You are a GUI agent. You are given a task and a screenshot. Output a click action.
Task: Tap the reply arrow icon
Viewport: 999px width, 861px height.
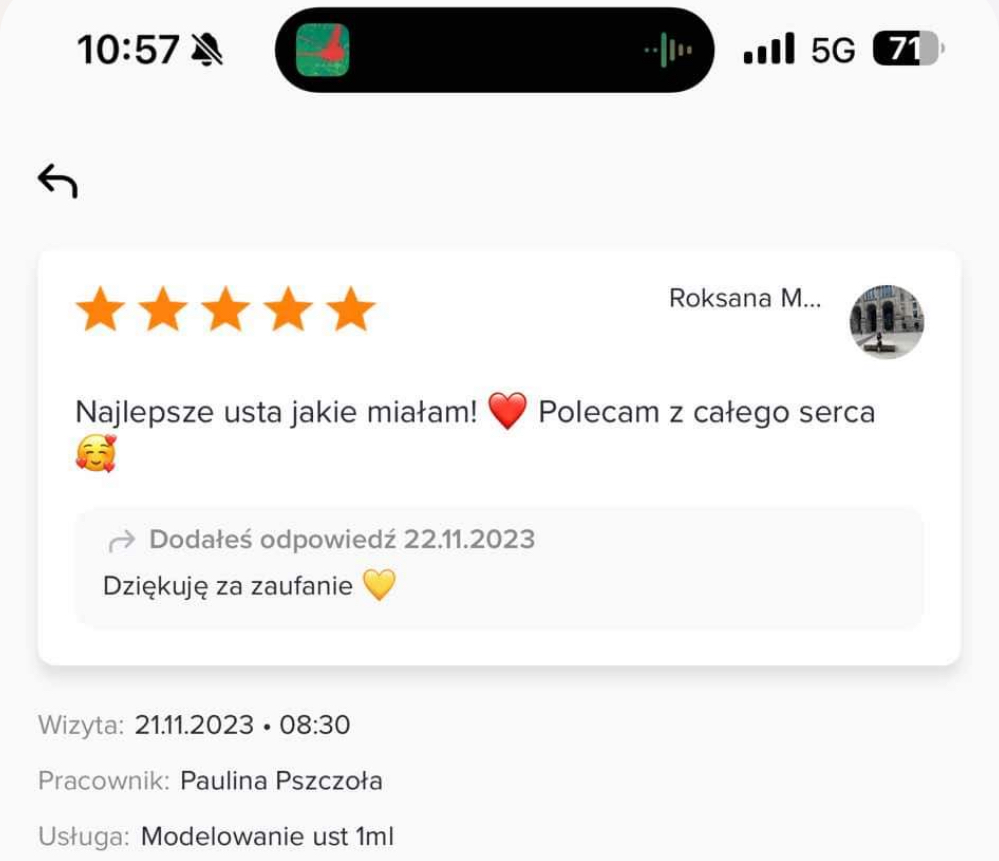click(x=122, y=540)
